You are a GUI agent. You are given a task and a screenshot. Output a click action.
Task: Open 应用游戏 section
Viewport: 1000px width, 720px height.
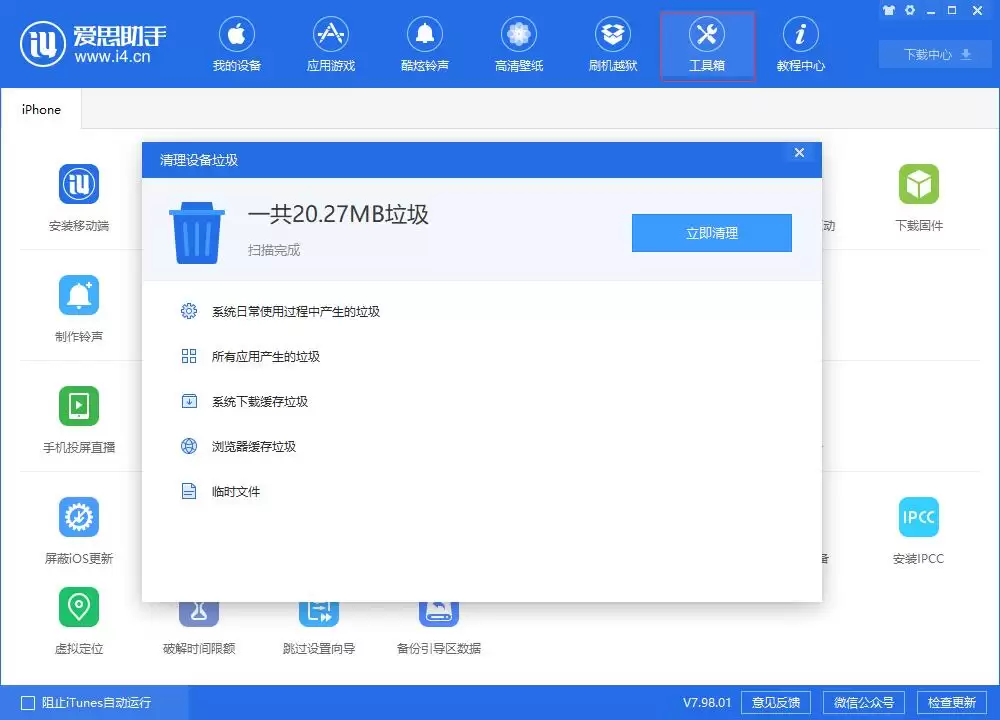(330, 45)
